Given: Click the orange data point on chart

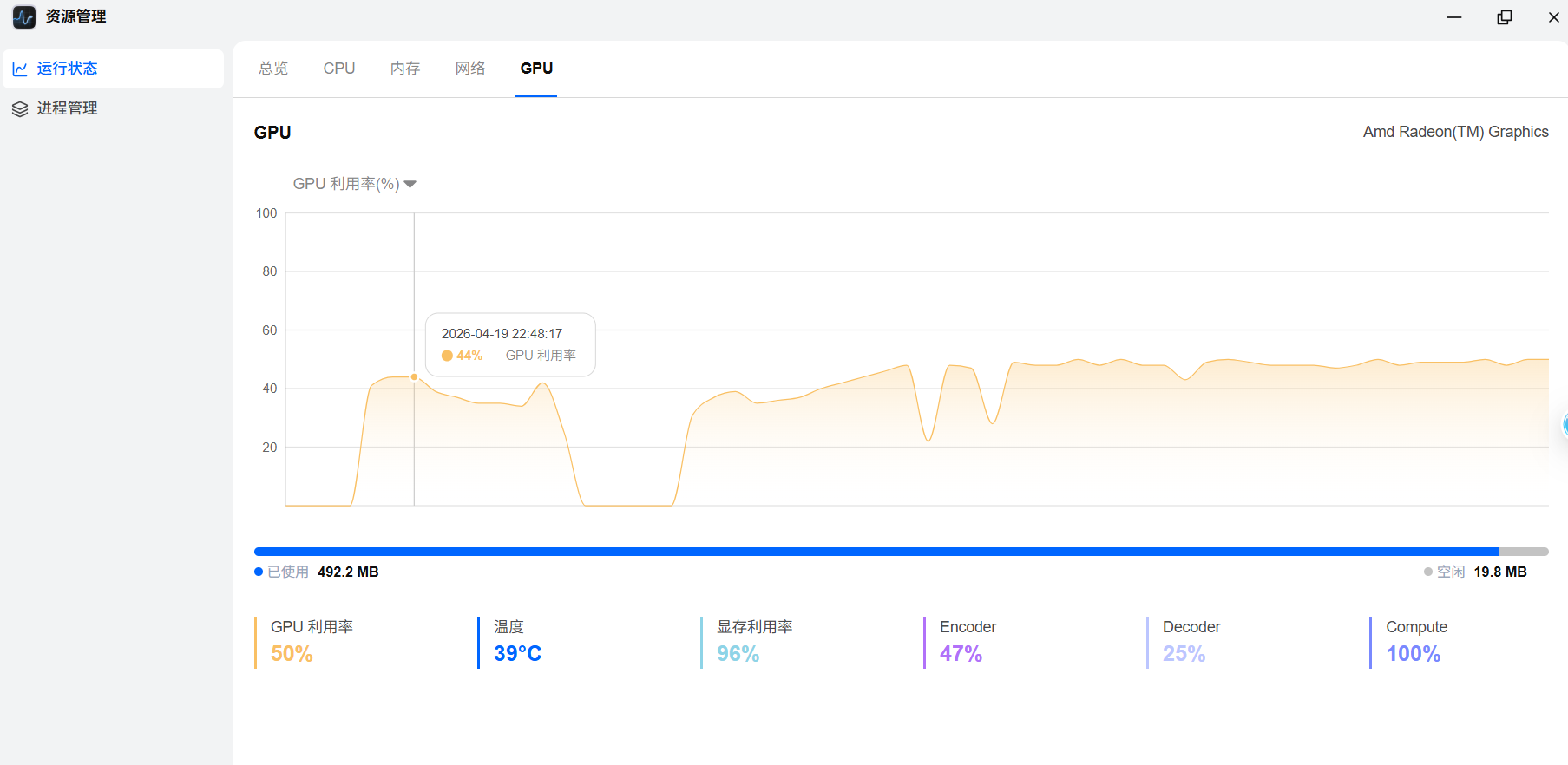Looking at the screenshot, I should (414, 377).
